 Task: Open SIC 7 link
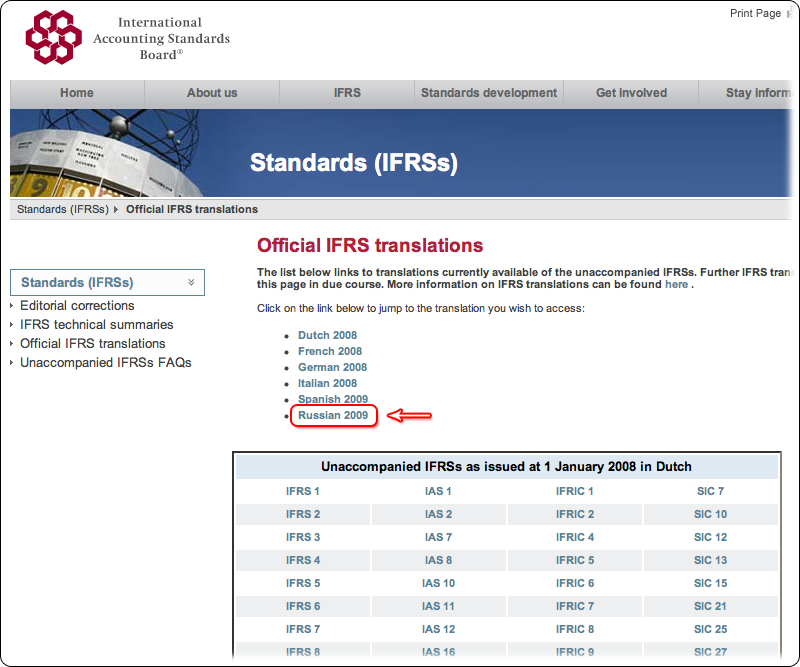[710, 491]
